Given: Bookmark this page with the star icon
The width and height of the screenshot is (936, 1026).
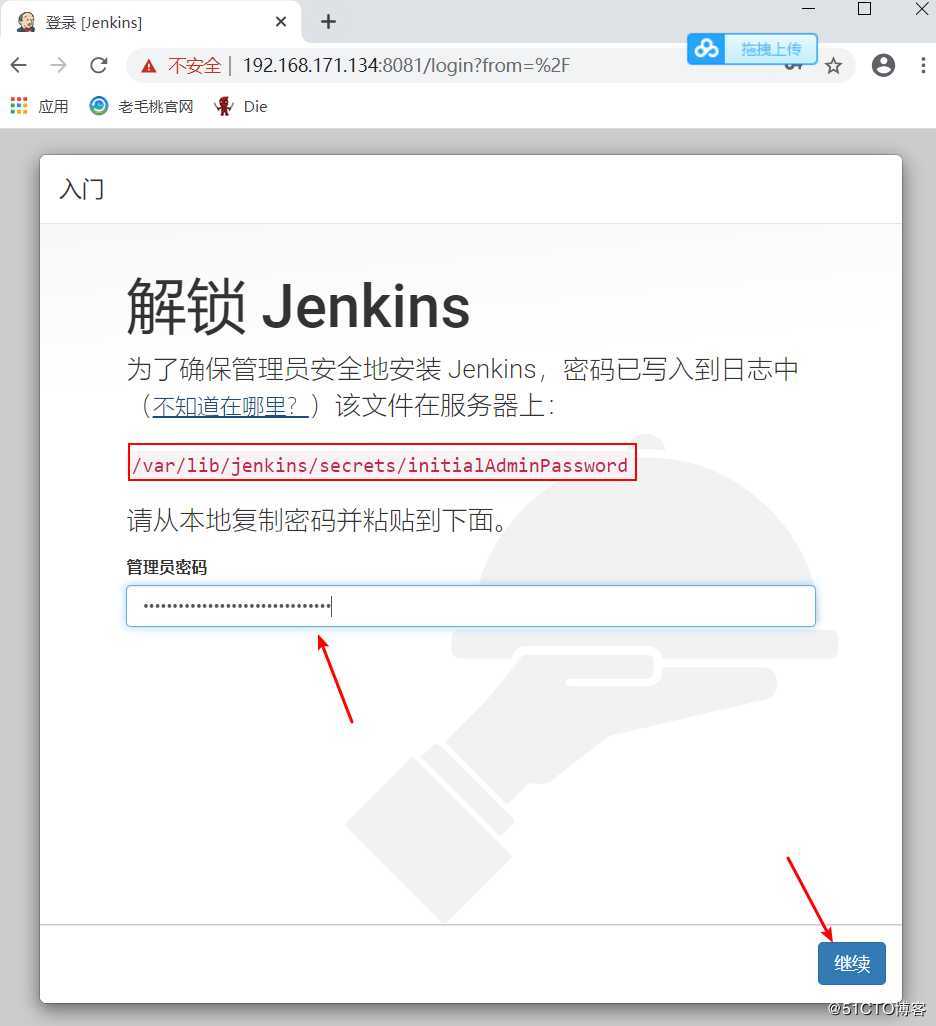Looking at the screenshot, I should [x=833, y=65].
